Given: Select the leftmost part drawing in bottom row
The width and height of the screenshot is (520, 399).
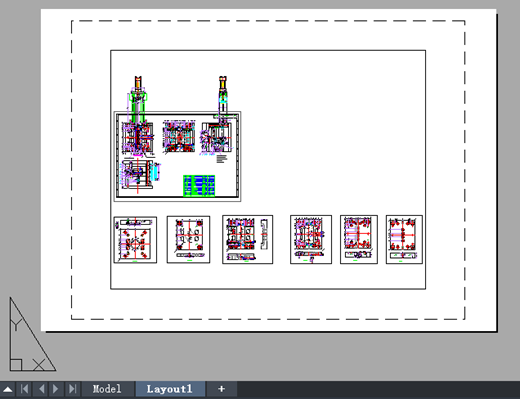Looking at the screenshot, I should coord(135,240).
